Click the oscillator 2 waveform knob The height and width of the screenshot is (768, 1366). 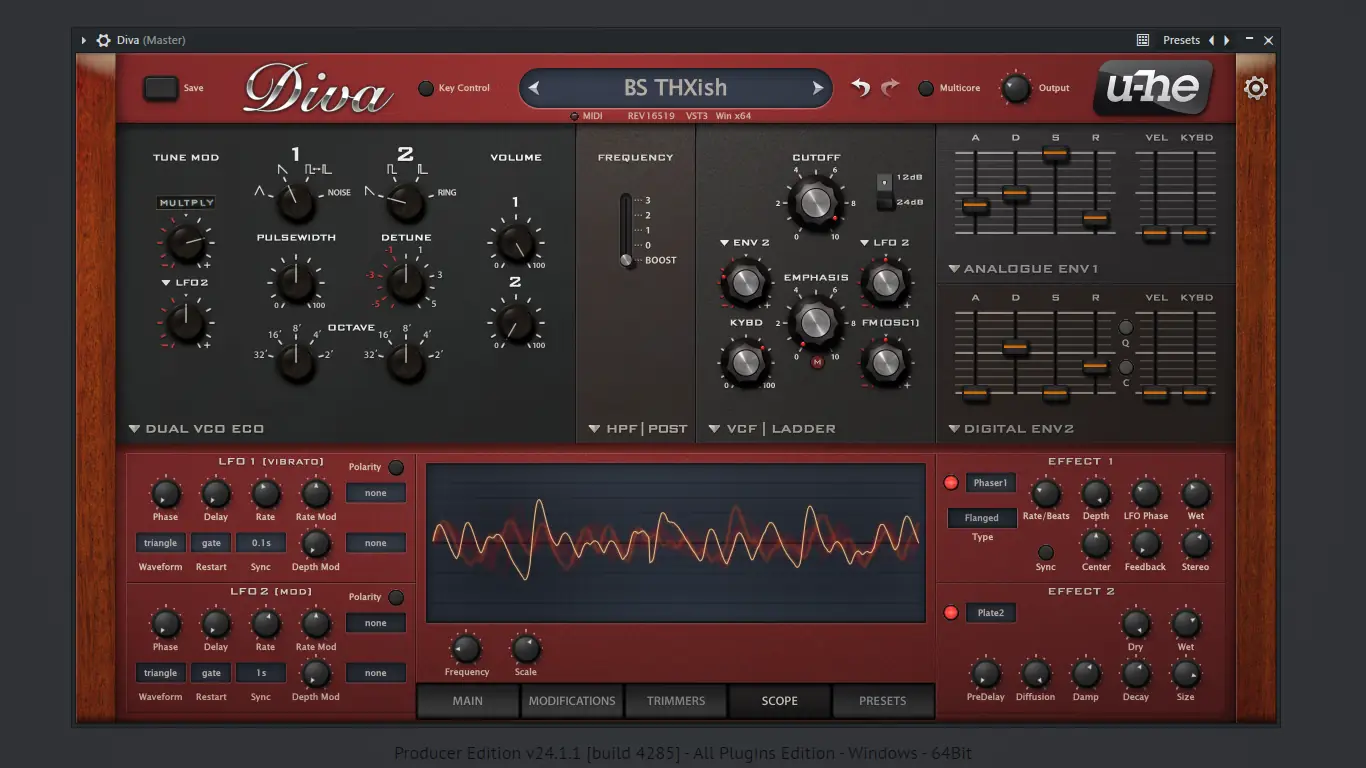click(405, 202)
